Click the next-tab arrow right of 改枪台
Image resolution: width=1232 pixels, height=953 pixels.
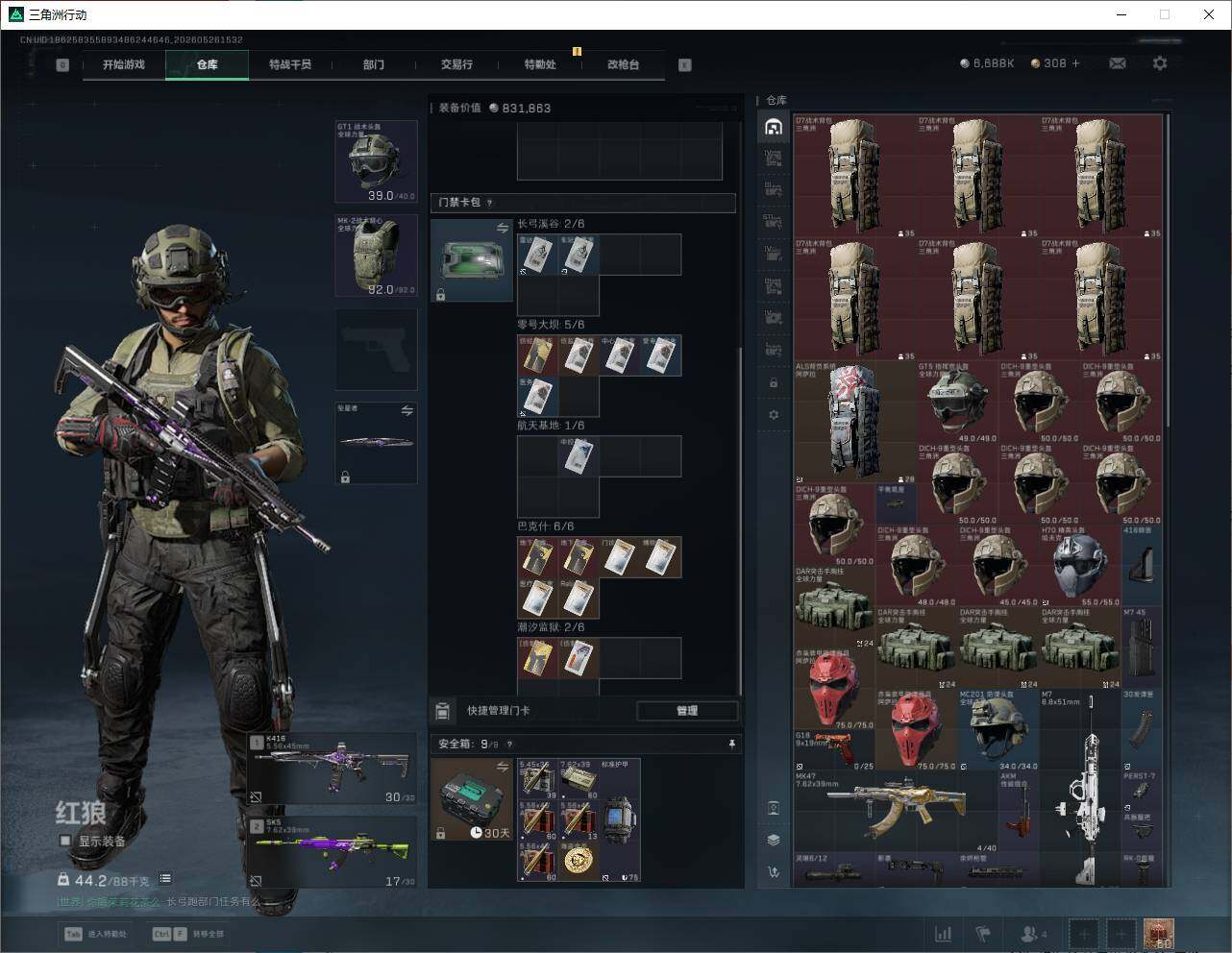[x=685, y=65]
